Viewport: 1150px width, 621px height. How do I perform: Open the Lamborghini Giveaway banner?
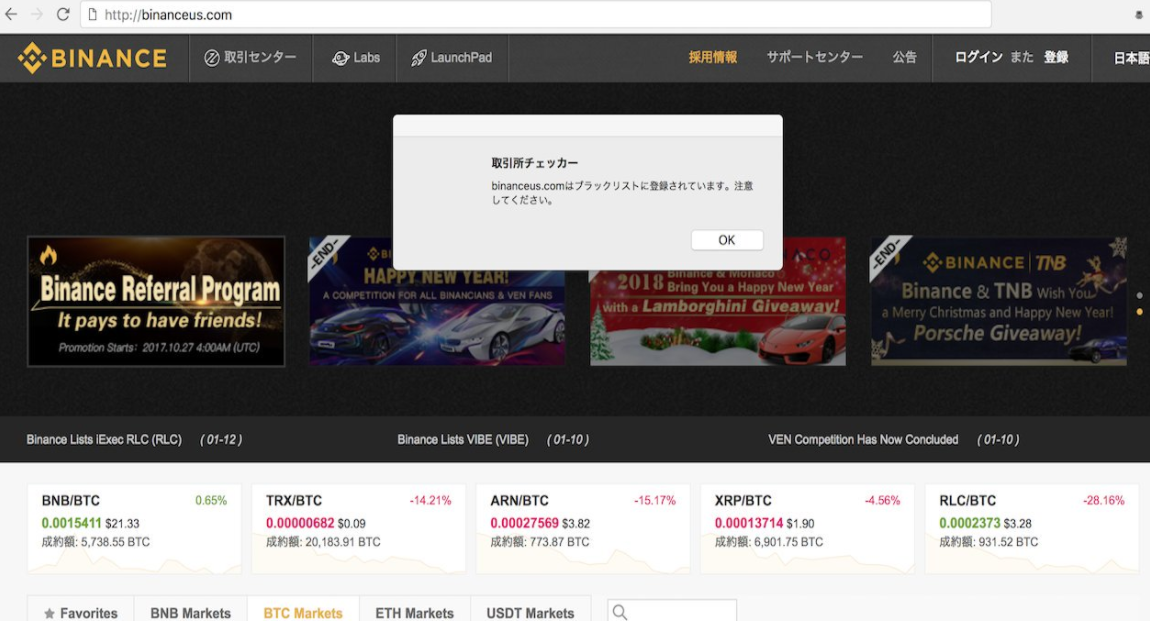tap(718, 317)
